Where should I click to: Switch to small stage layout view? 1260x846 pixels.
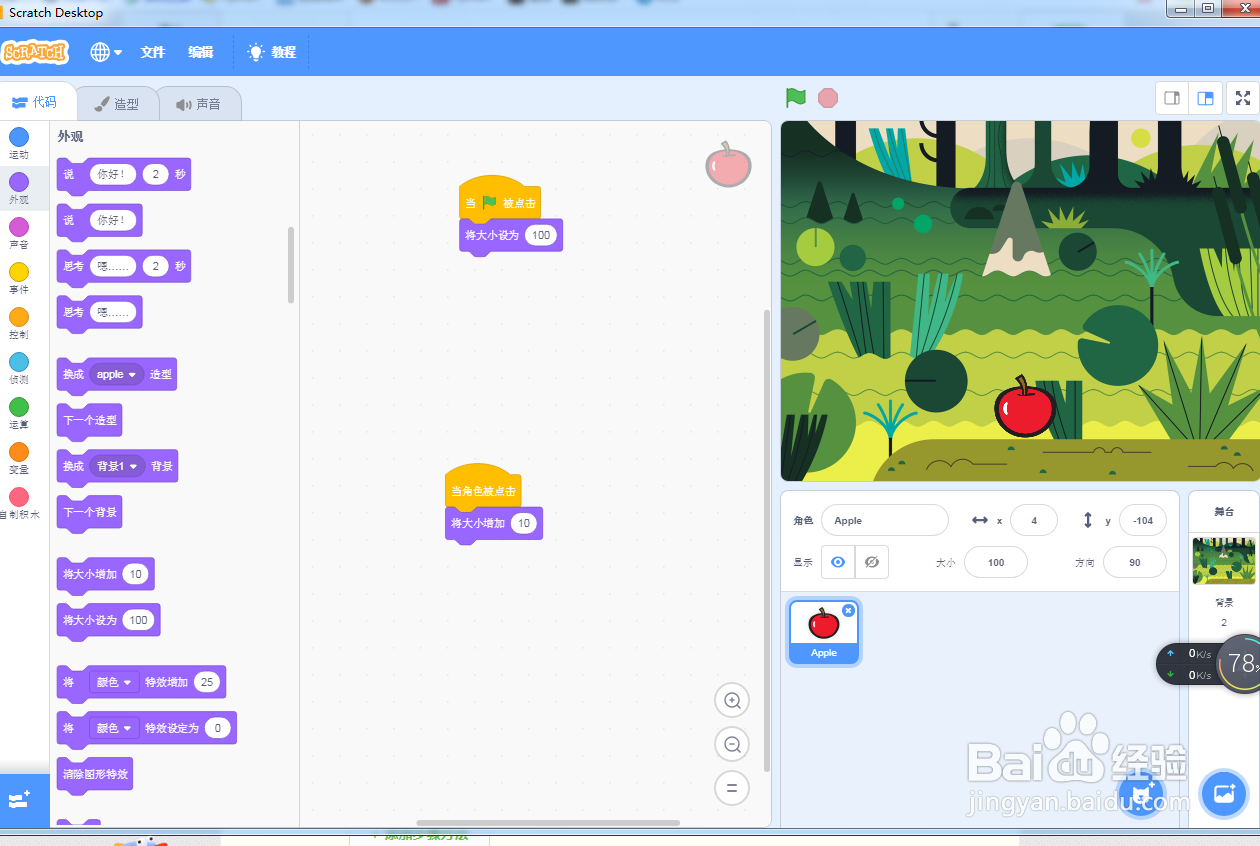1170,98
